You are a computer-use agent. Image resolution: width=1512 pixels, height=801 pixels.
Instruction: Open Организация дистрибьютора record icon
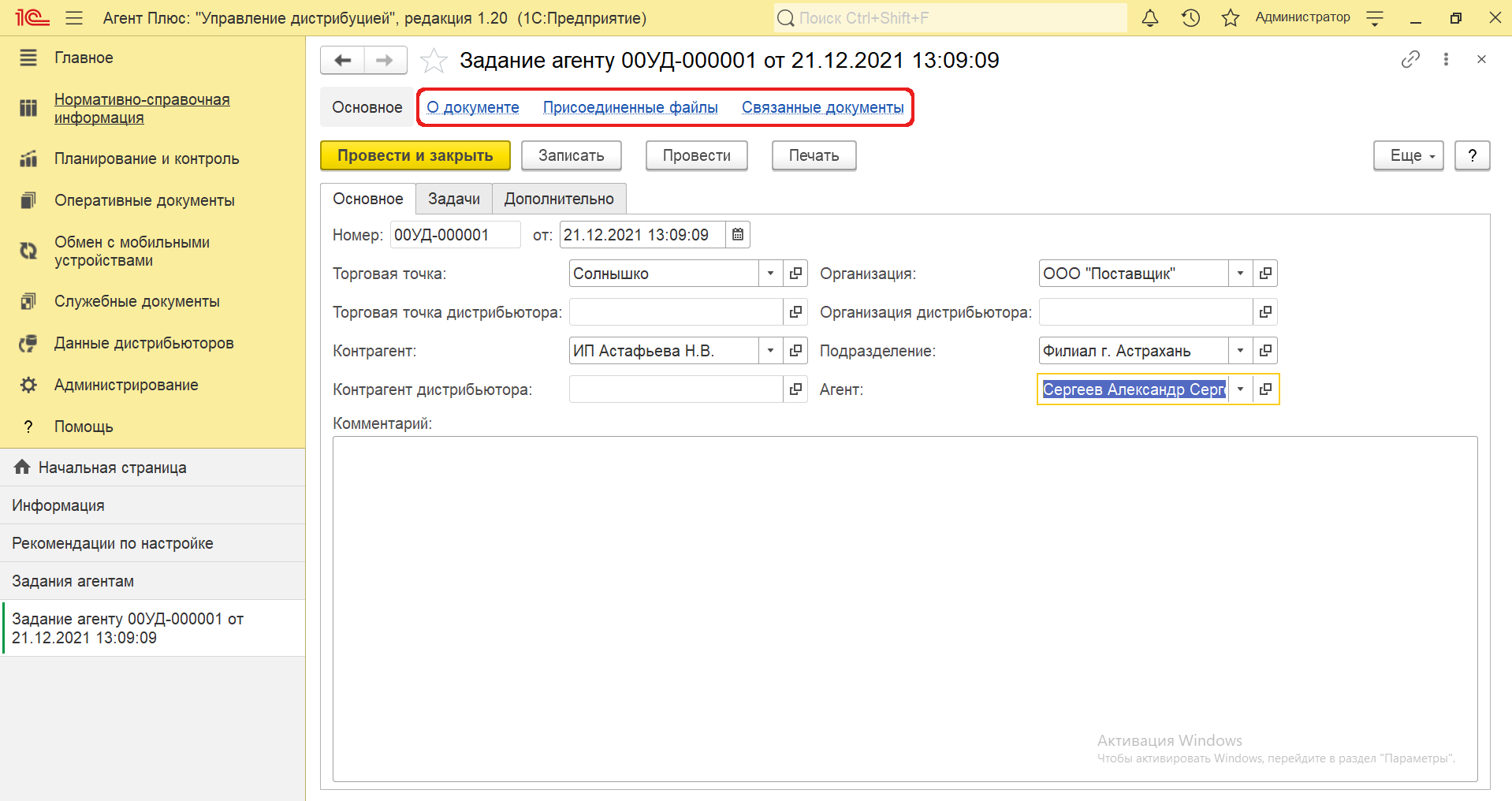[1265, 311]
